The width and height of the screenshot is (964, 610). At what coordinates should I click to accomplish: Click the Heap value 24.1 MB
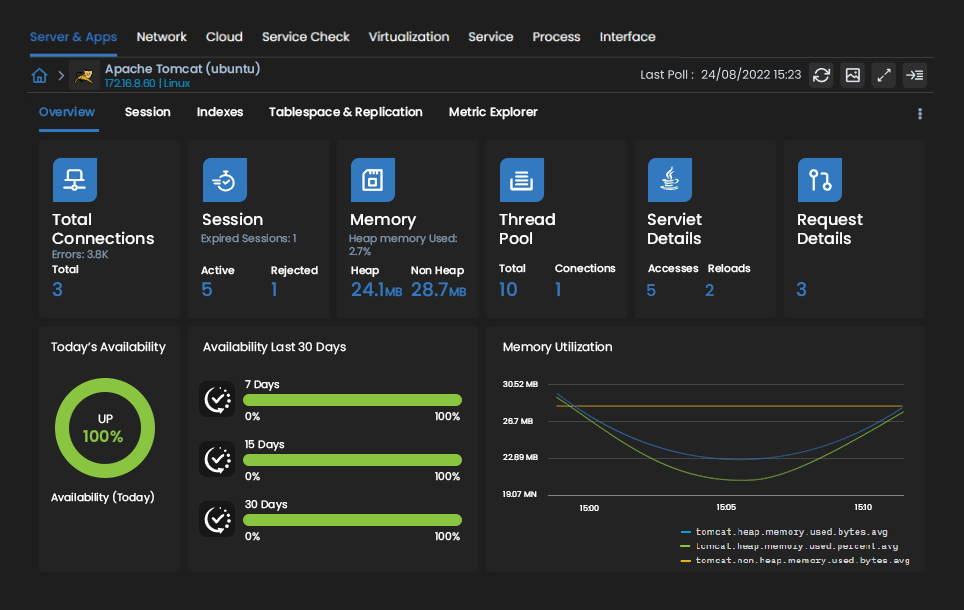pos(376,290)
